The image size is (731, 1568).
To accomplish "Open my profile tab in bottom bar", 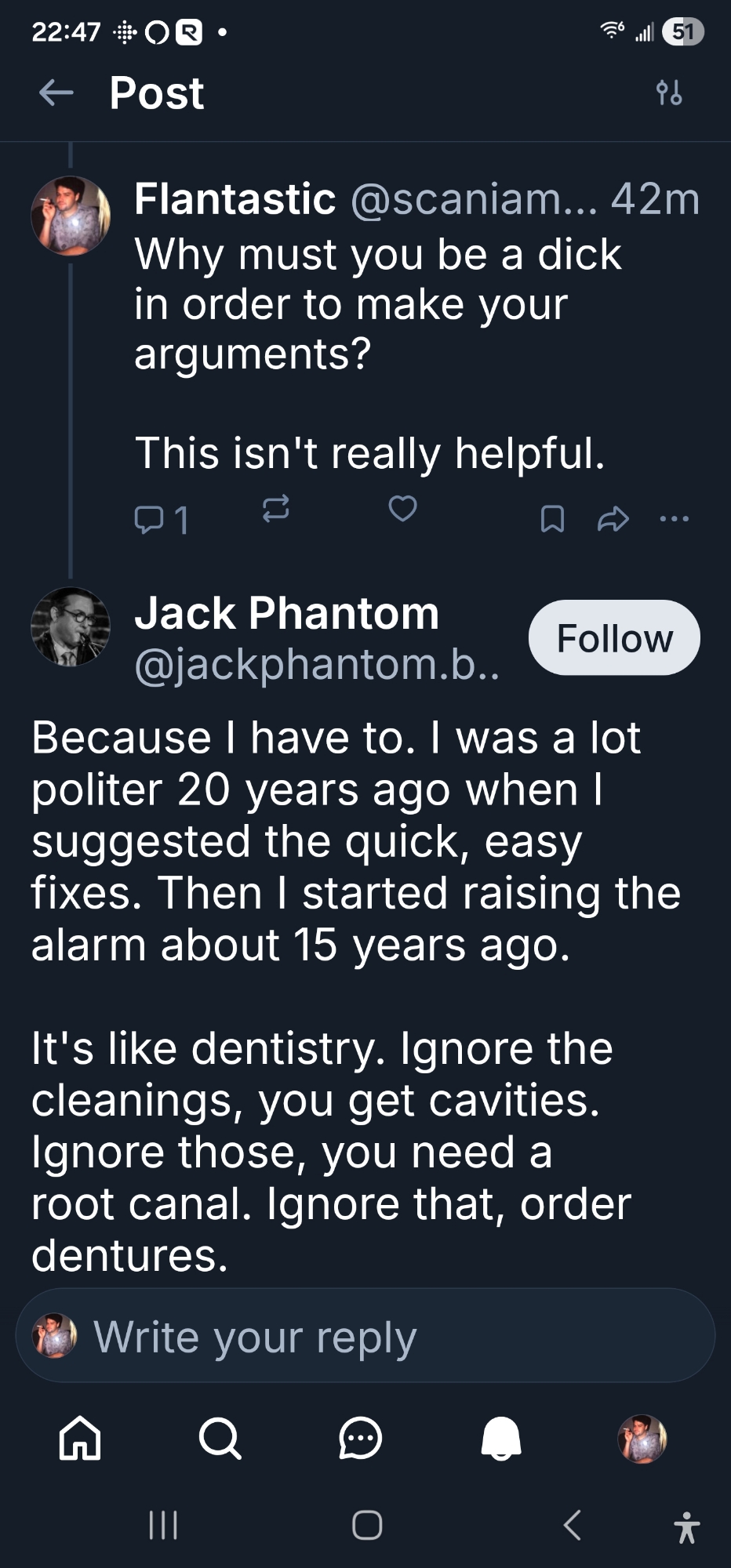I will coord(642,1439).
